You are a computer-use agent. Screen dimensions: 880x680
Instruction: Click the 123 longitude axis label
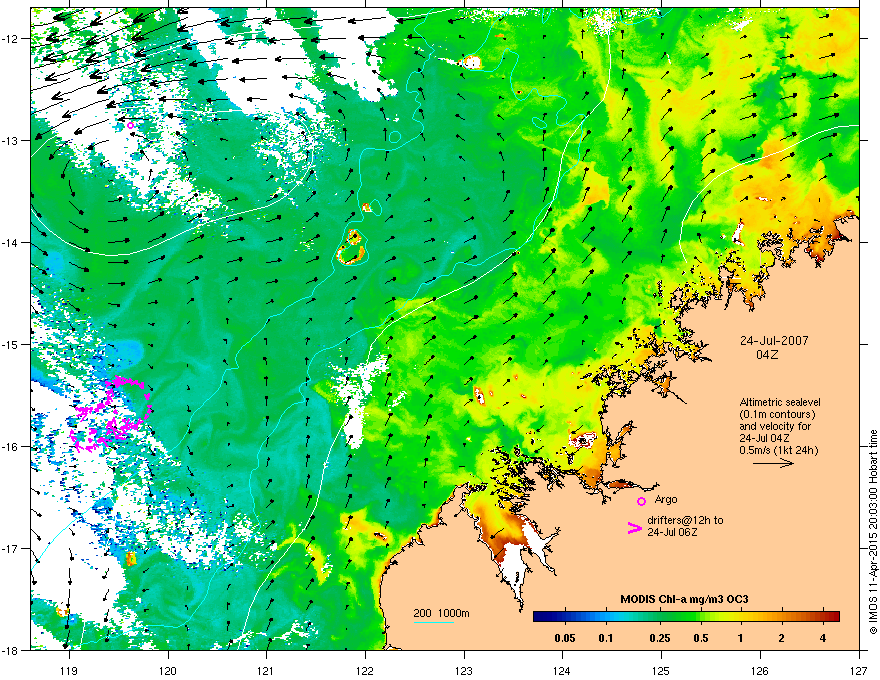[x=464, y=670]
